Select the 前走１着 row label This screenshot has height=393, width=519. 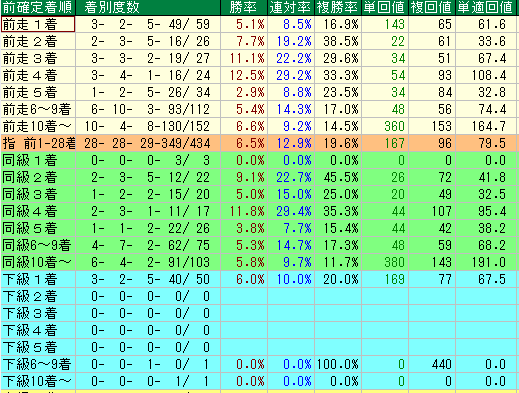(38, 24)
